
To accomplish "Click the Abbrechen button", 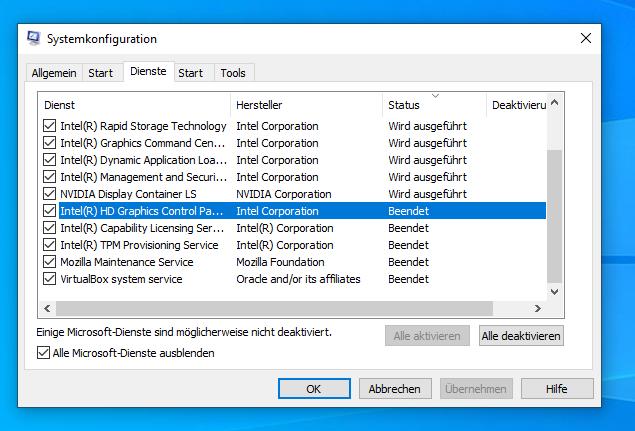I will click(x=395, y=389).
